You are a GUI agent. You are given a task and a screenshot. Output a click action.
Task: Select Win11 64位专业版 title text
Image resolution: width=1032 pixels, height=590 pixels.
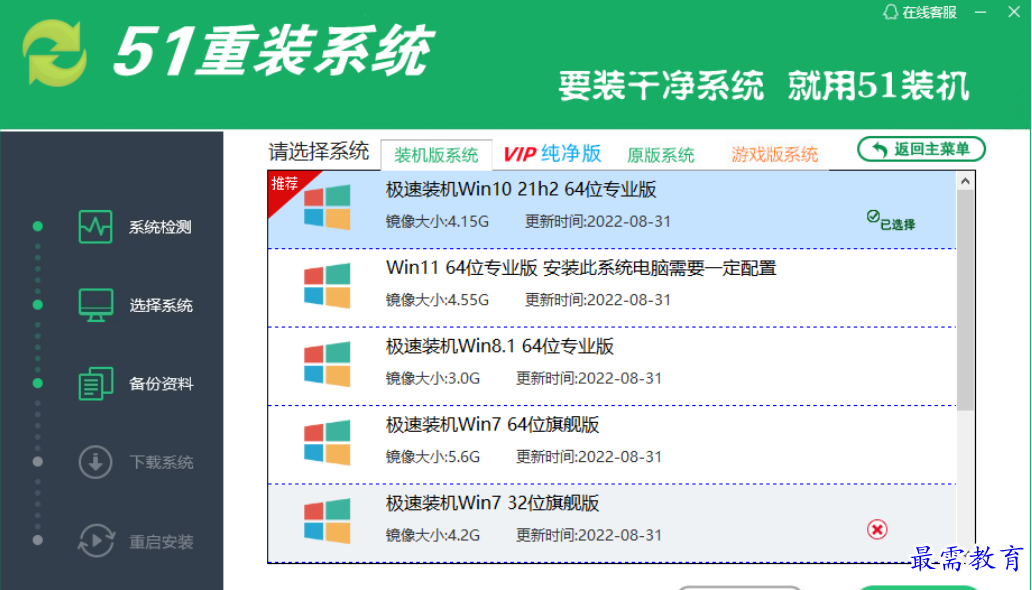(581, 268)
